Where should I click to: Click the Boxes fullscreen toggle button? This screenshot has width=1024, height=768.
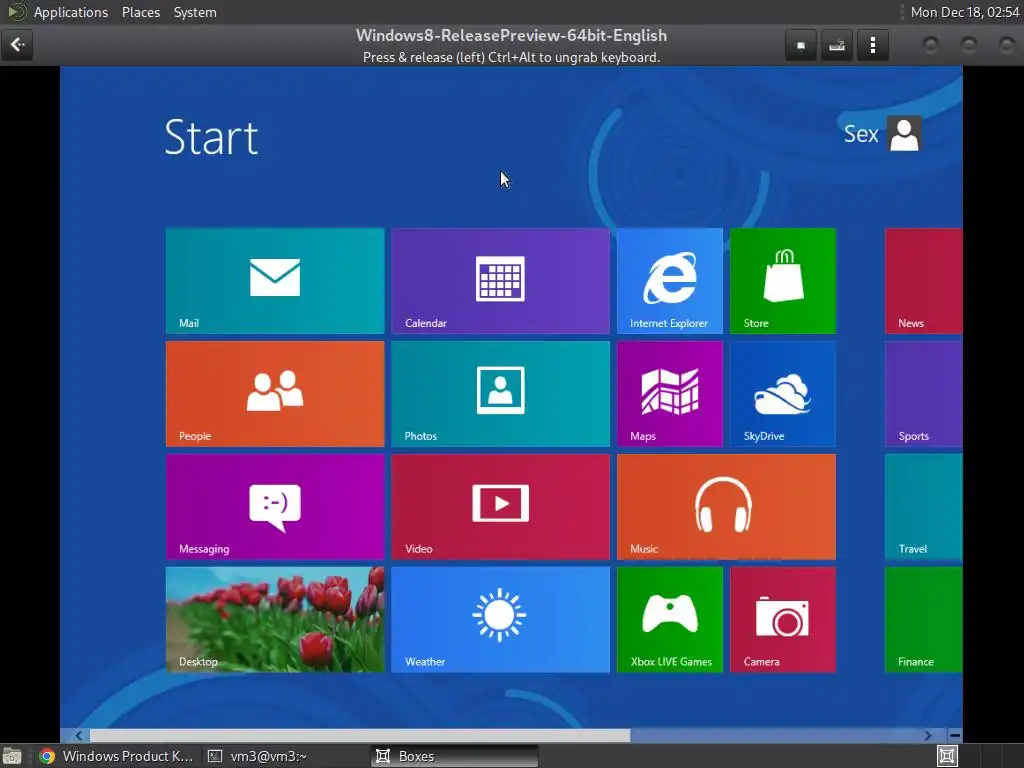tap(801, 46)
